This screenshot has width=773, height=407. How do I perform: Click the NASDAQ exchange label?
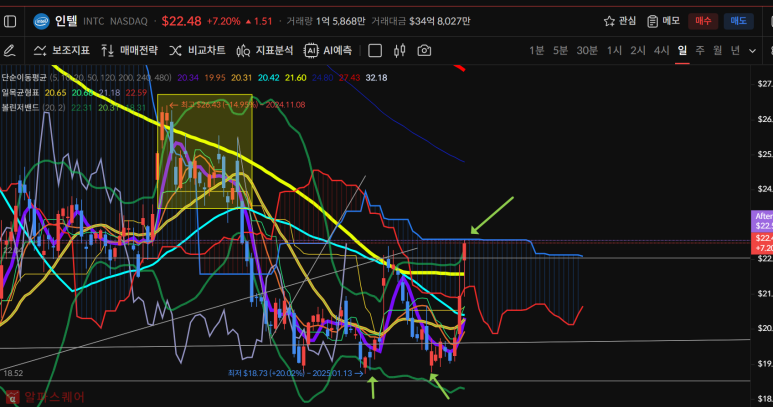129,21
